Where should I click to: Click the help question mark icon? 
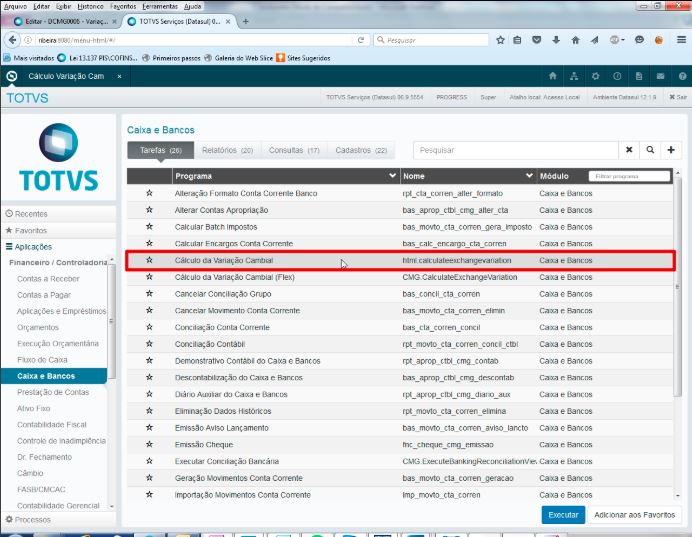point(682,76)
